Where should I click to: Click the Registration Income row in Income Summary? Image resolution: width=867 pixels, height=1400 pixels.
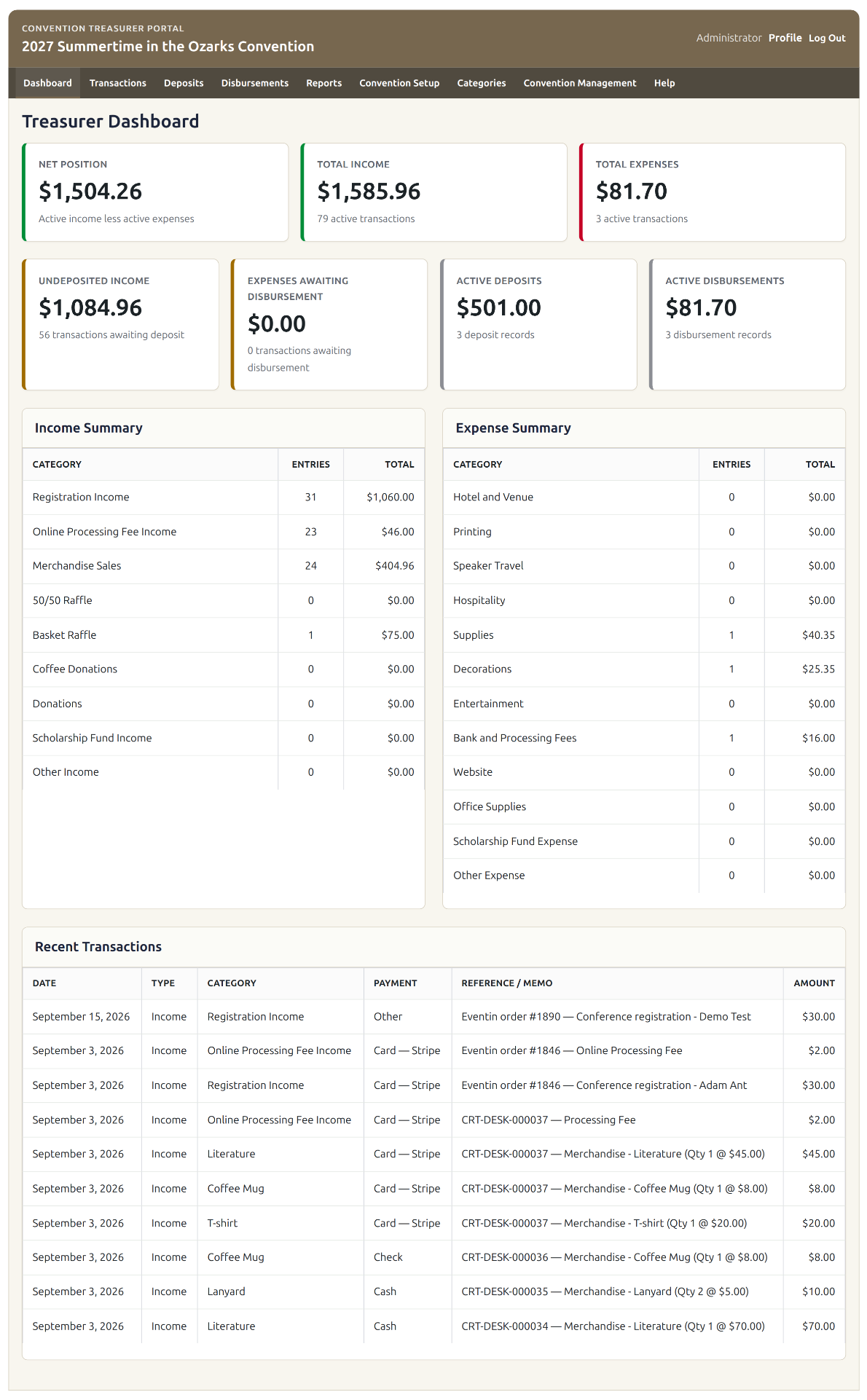[x=224, y=498]
